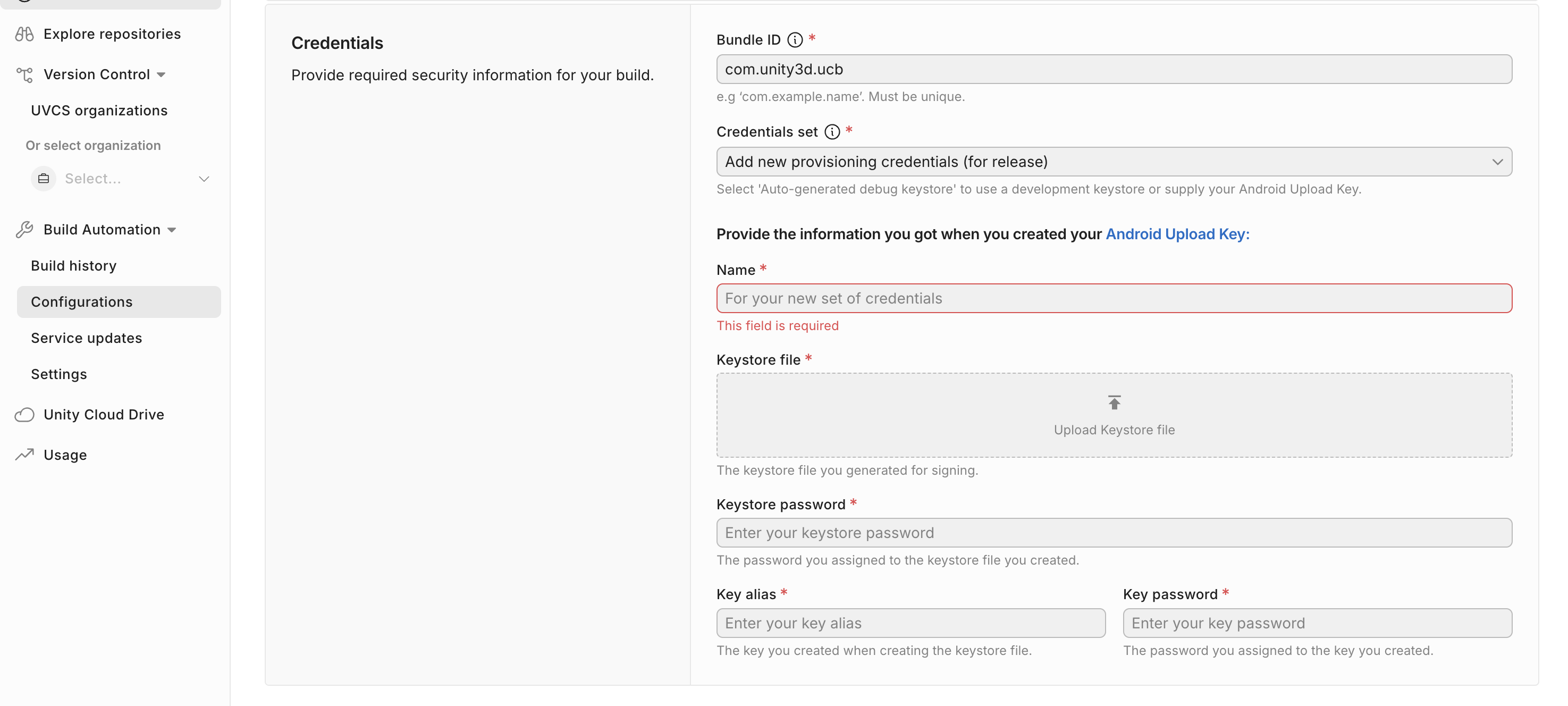Click the Usage trend-line icon
The width and height of the screenshot is (1568, 706).
click(x=24, y=454)
